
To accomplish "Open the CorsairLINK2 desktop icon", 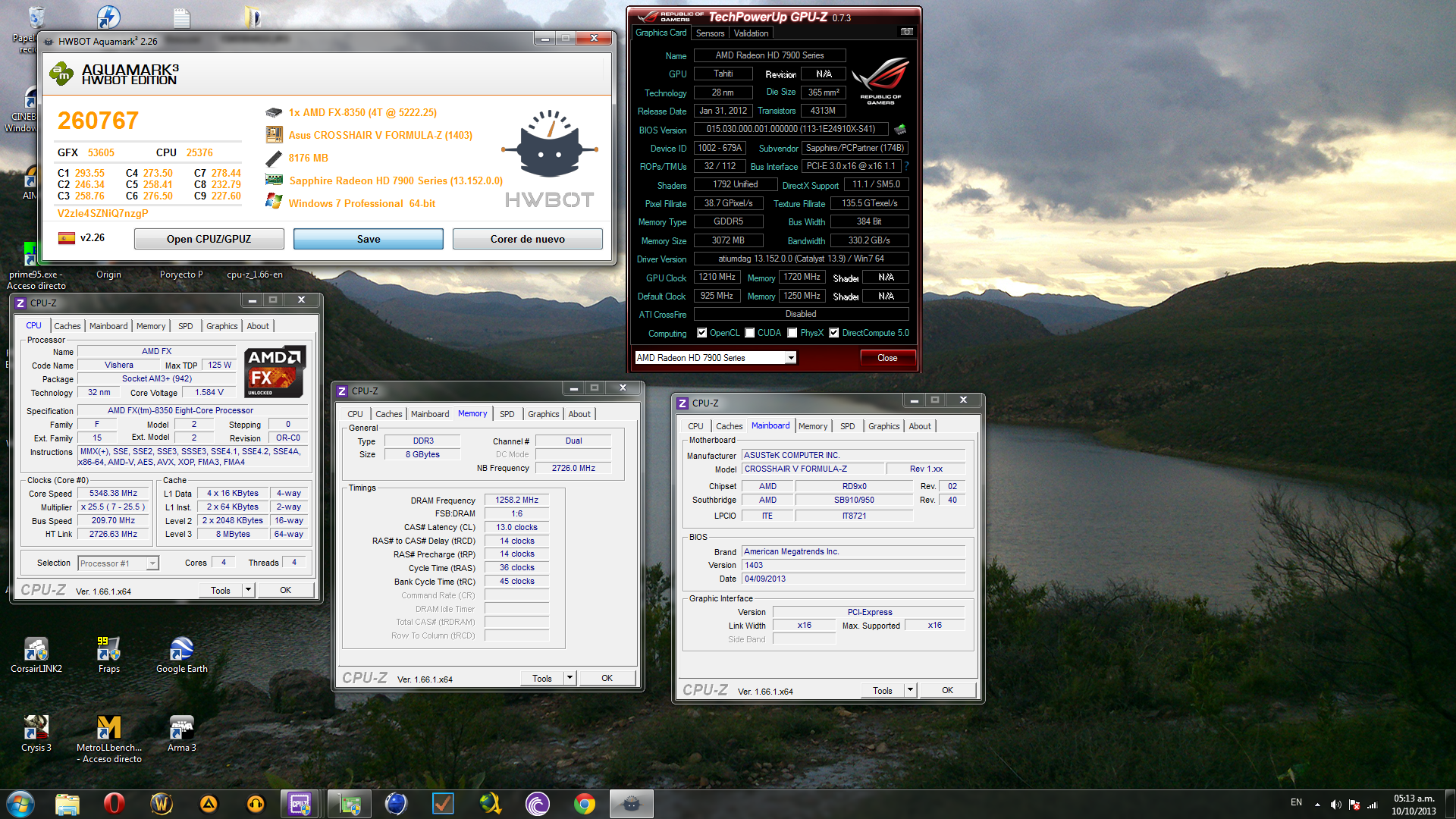I will point(36,655).
